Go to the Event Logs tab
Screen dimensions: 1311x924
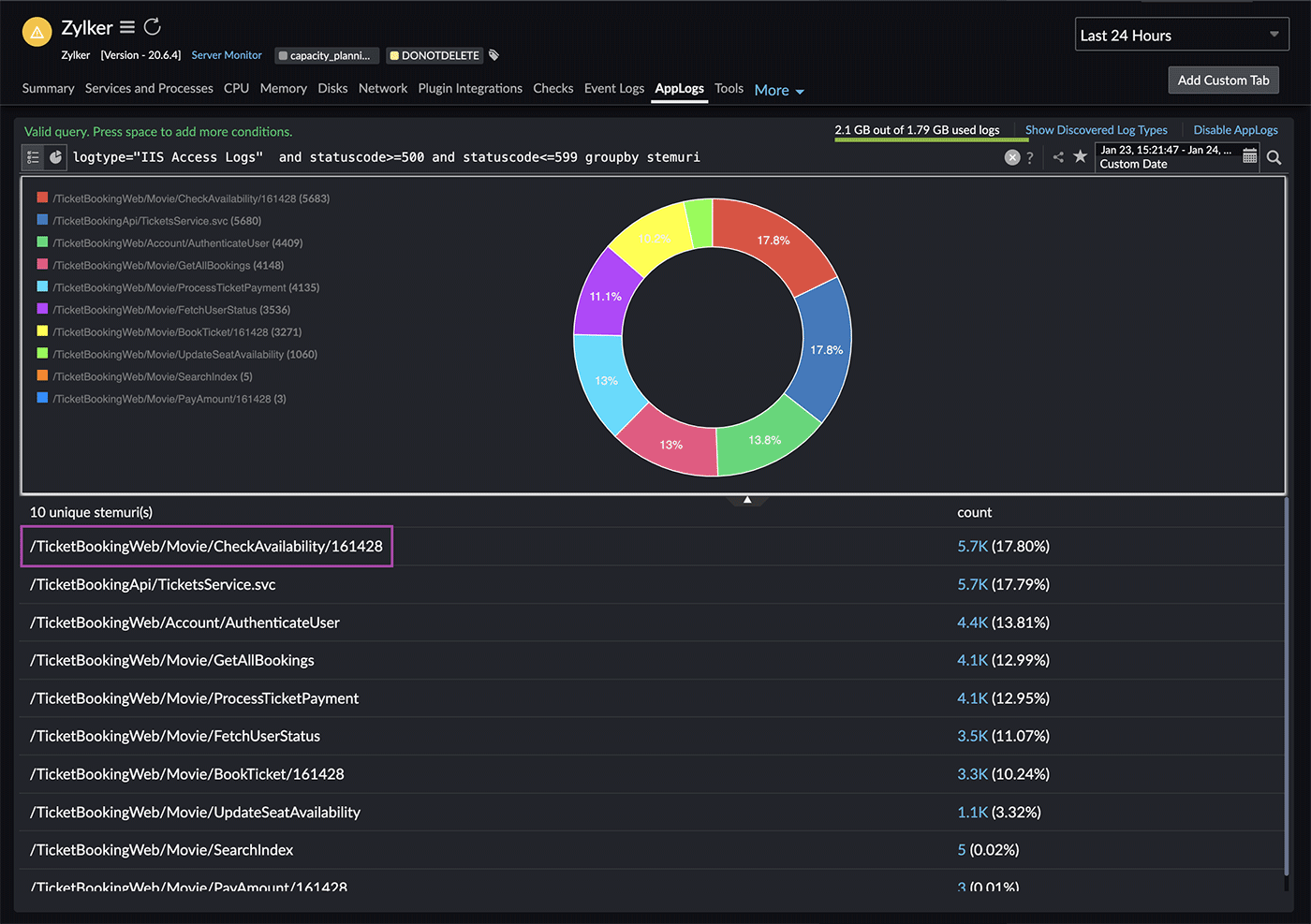click(x=613, y=88)
